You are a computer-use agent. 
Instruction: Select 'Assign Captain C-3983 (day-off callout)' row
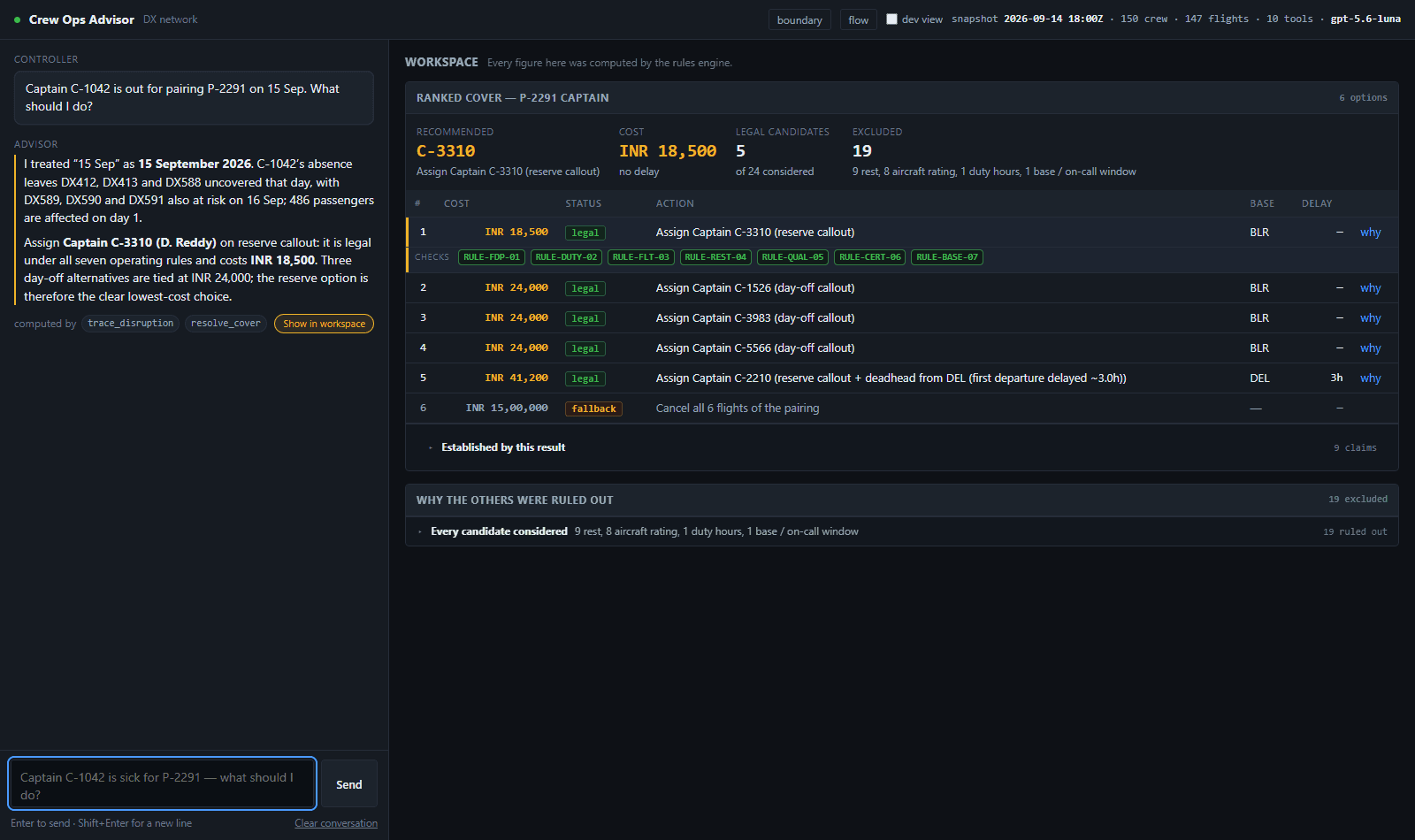pyautogui.click(x=902, y=318)
